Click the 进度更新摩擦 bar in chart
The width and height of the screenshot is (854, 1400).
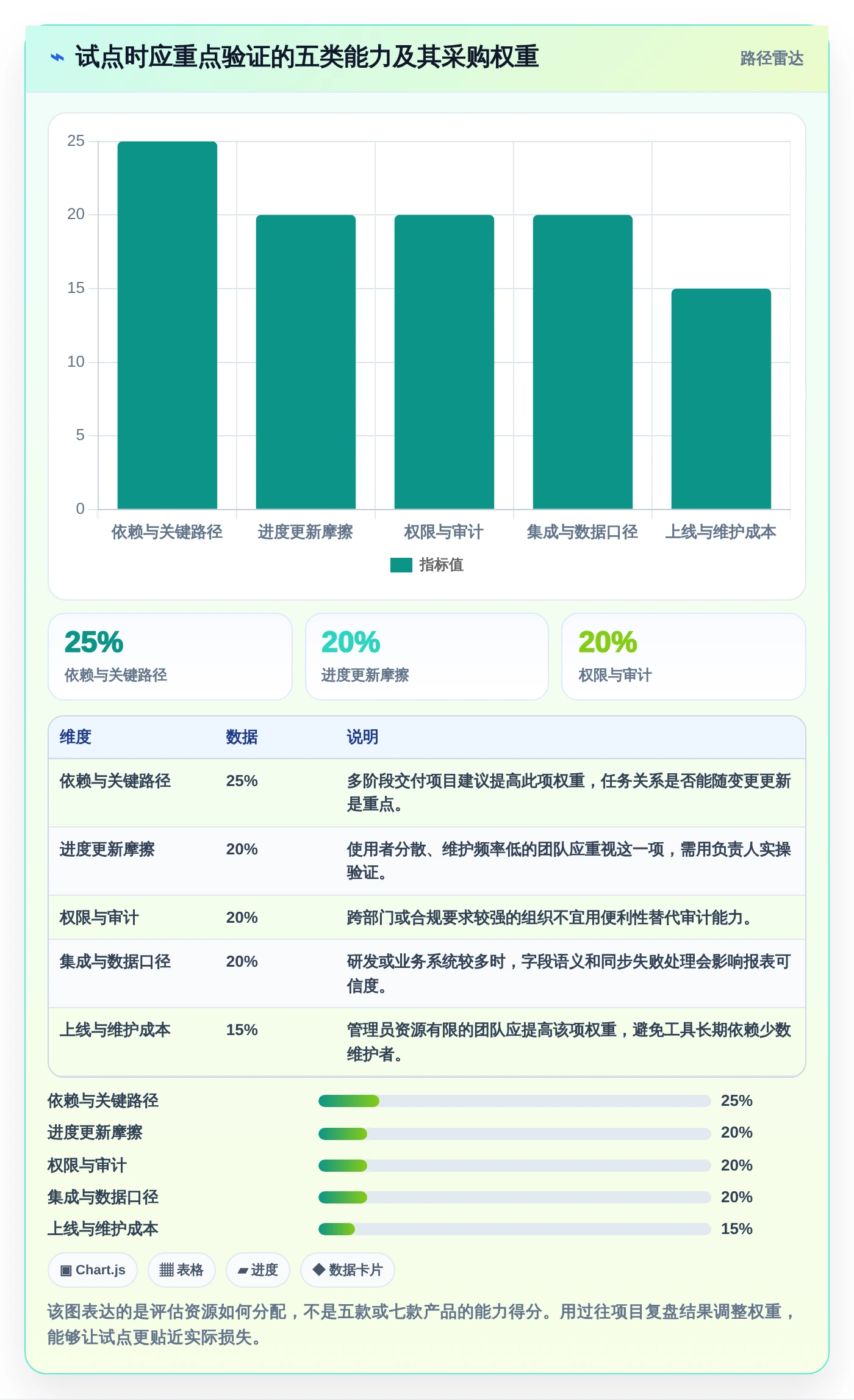coord(306,362)
